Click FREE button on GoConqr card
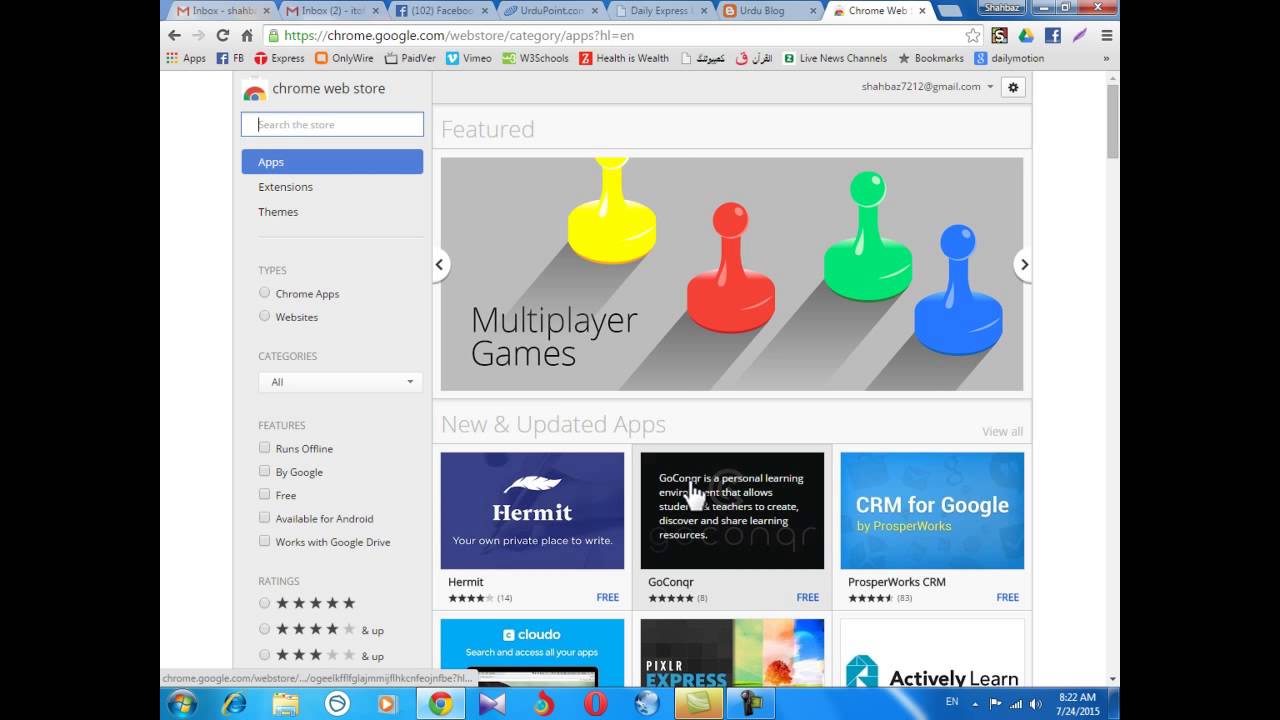 (808, 598)
